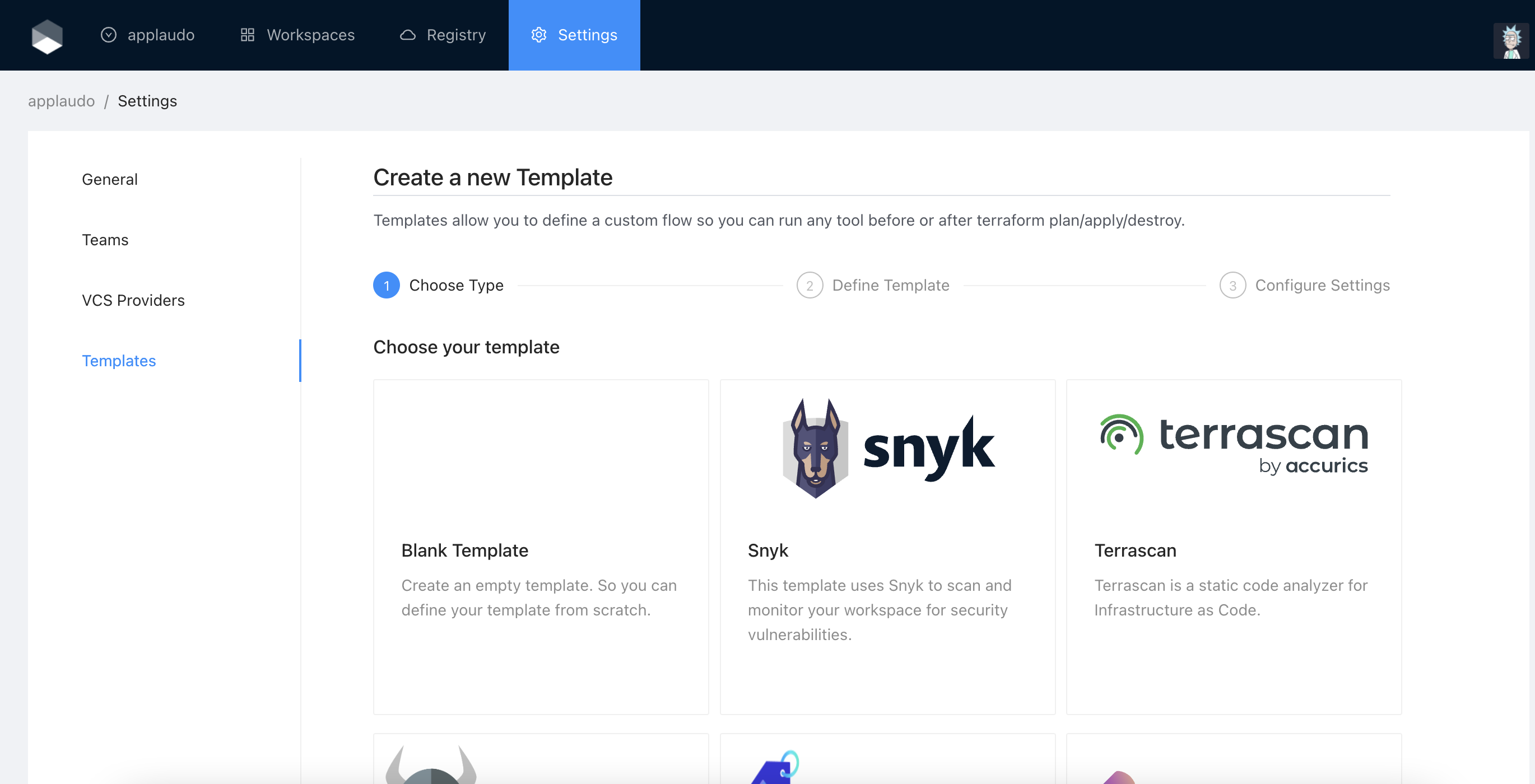Click the Blank Template description text
Viewport: 1535px width, 784px height.
(x=539, y=598)
